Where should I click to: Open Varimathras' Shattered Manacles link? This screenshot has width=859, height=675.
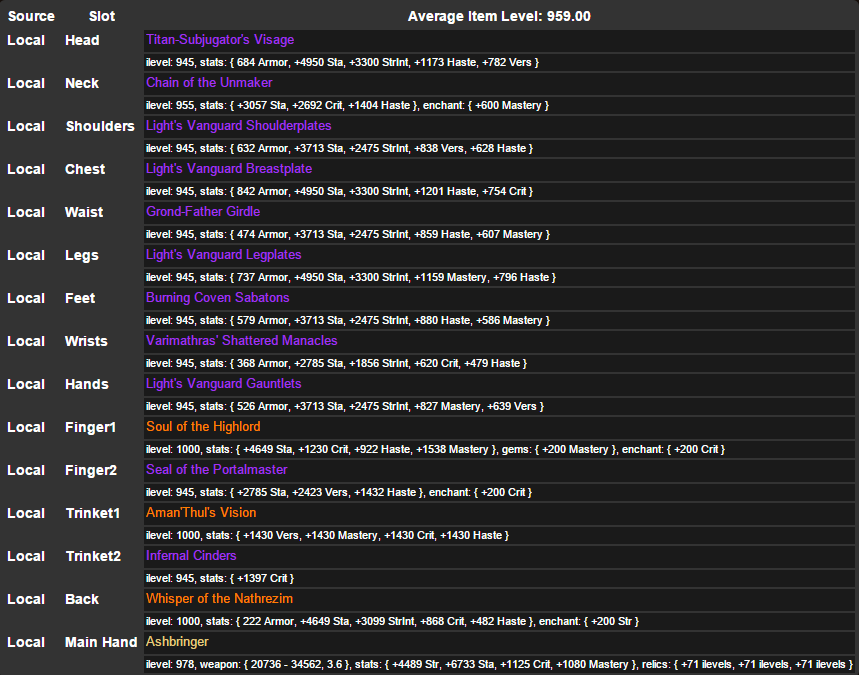pyautogui.click(x=242, y=341)
